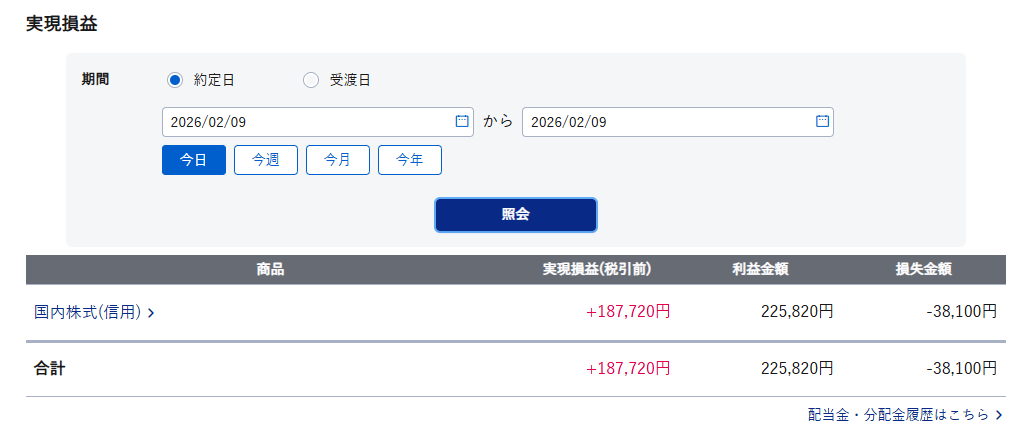Screen dimensions: 1014x435
Task: Open the start date calendar picker icon
Action: 462,121
